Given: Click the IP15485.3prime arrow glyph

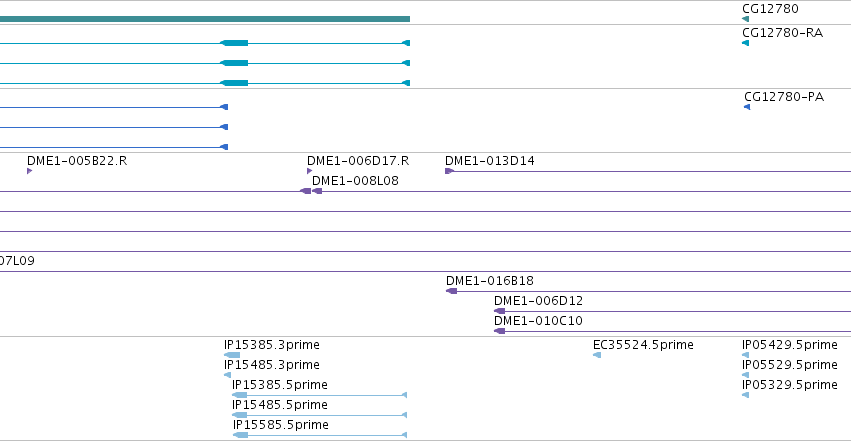Looking at the screenshot, I should tap(227, 375).
